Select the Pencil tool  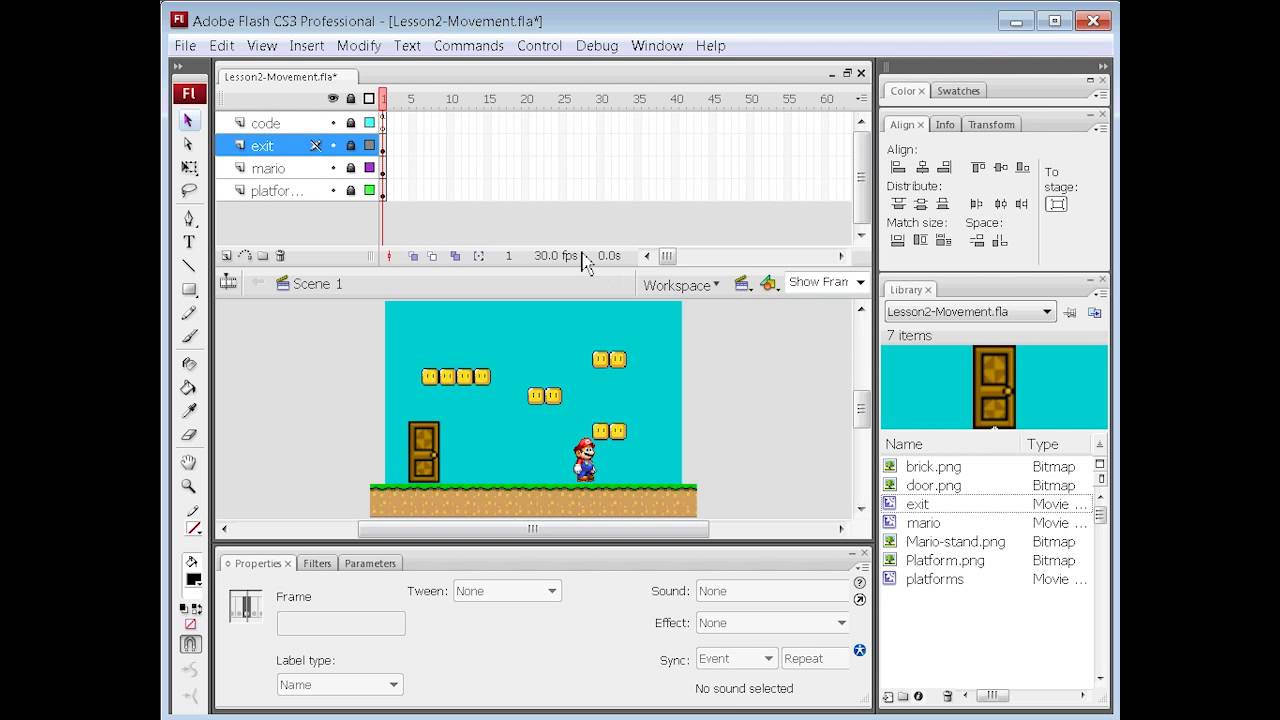coord(188,313)
